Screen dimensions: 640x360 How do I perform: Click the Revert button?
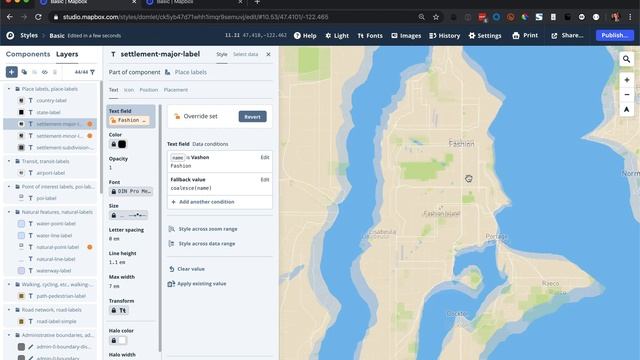coord(253,117)
